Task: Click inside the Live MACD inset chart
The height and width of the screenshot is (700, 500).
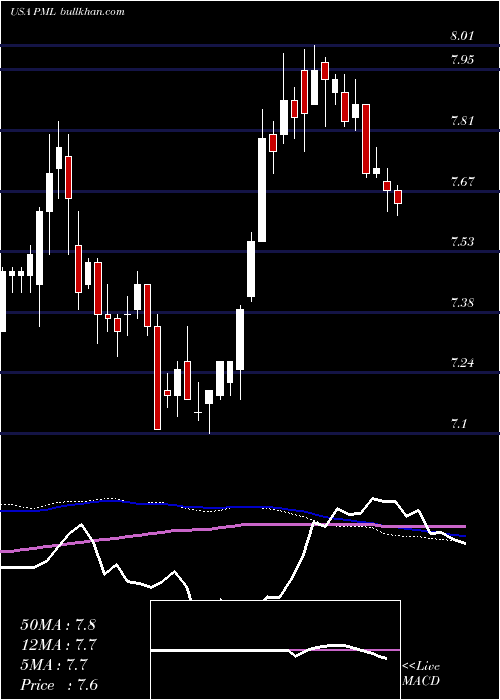Action: pos(275,650)
